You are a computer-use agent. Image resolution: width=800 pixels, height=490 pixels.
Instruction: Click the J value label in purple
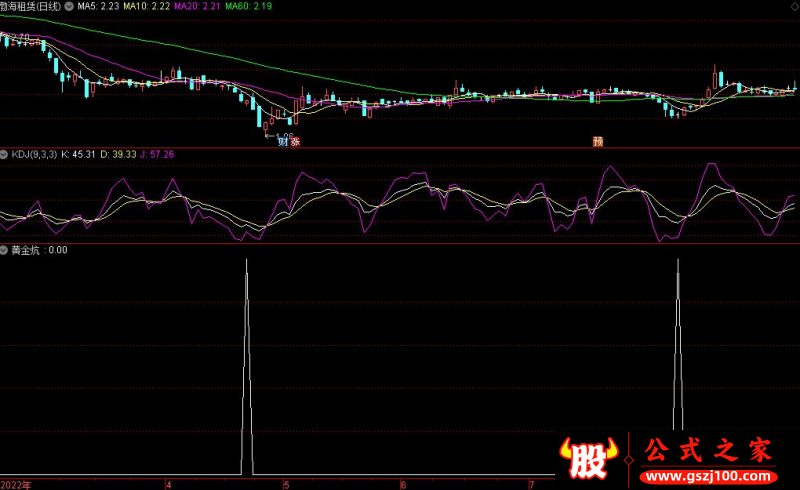pyautogui.click(x=157, y=154)
